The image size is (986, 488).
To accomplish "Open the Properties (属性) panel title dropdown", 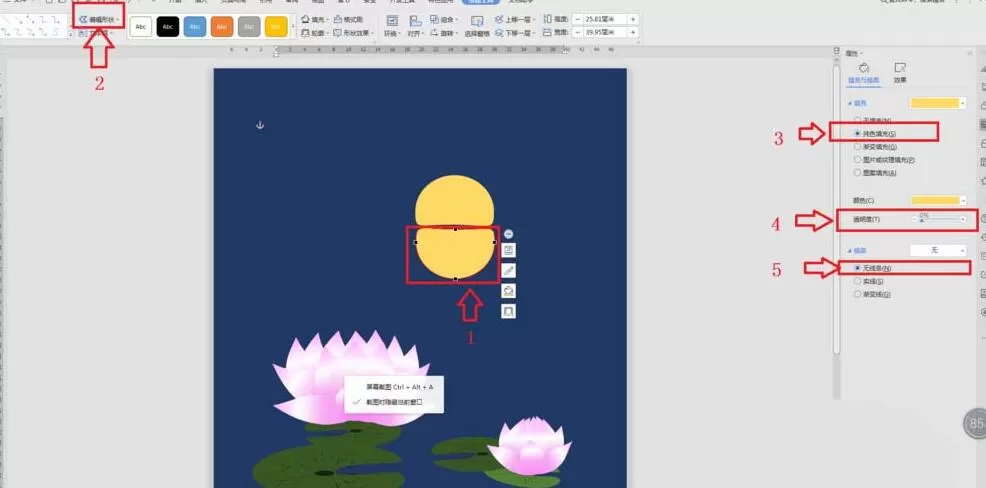I will point(855,53).
